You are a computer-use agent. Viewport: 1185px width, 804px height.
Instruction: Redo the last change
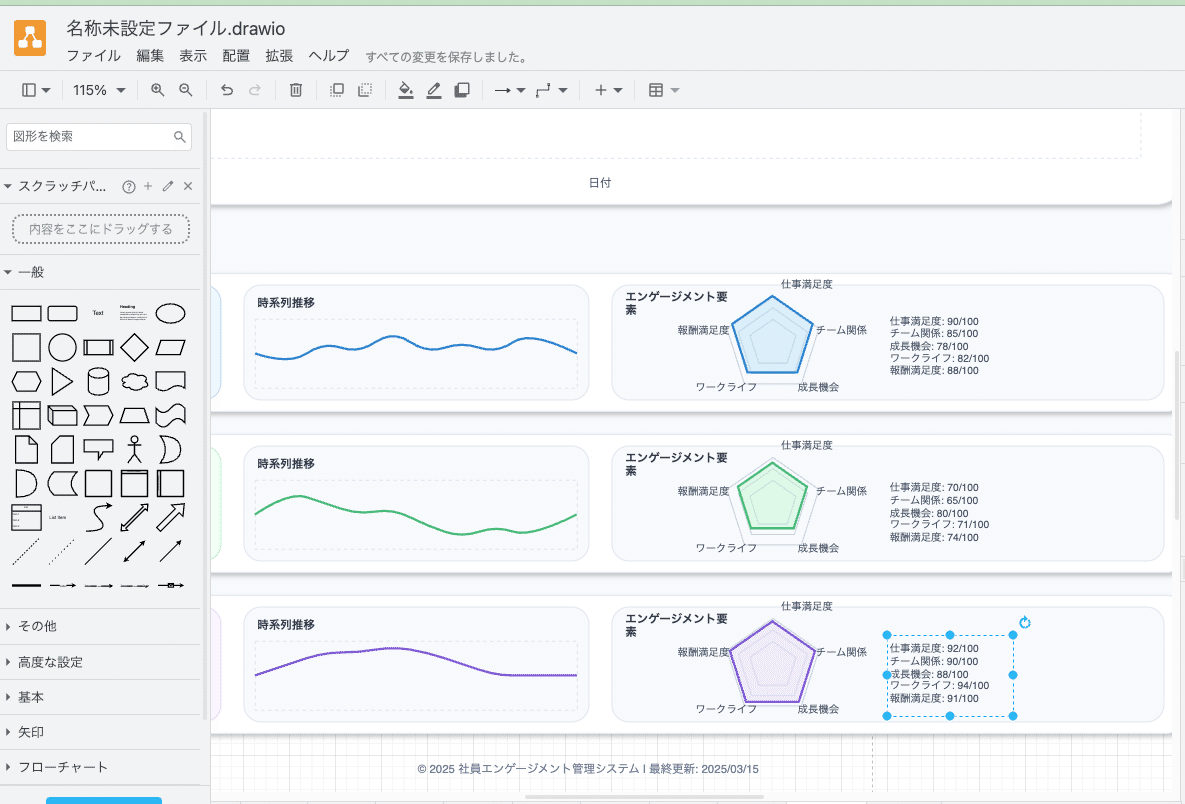pyautogui.click(x=255, y=90)
